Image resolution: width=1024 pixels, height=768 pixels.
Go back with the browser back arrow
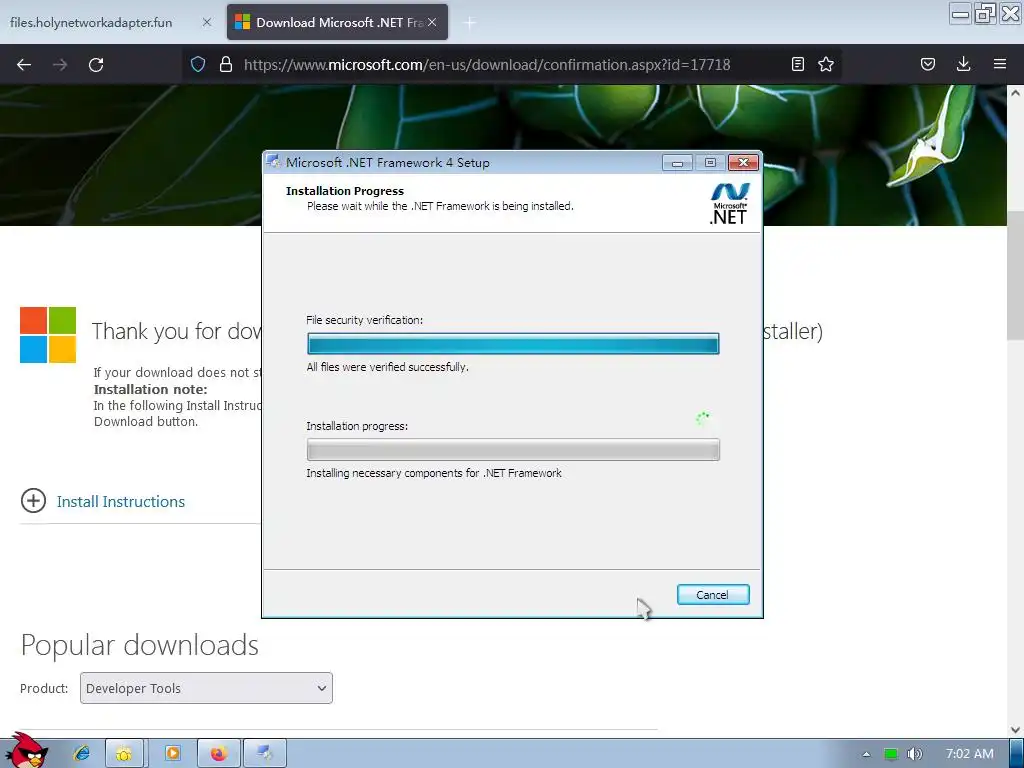(x=24, y=65)
